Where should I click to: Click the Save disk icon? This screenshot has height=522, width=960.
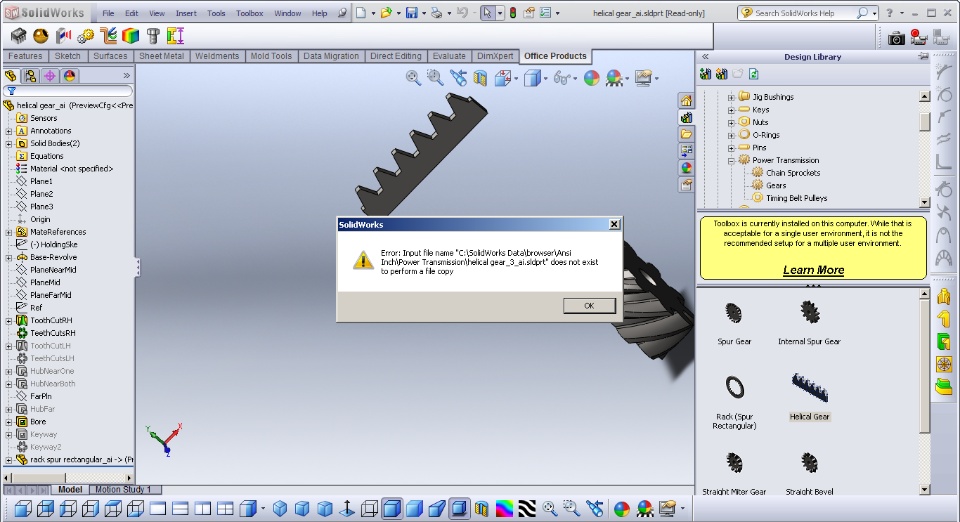(411, 13)
